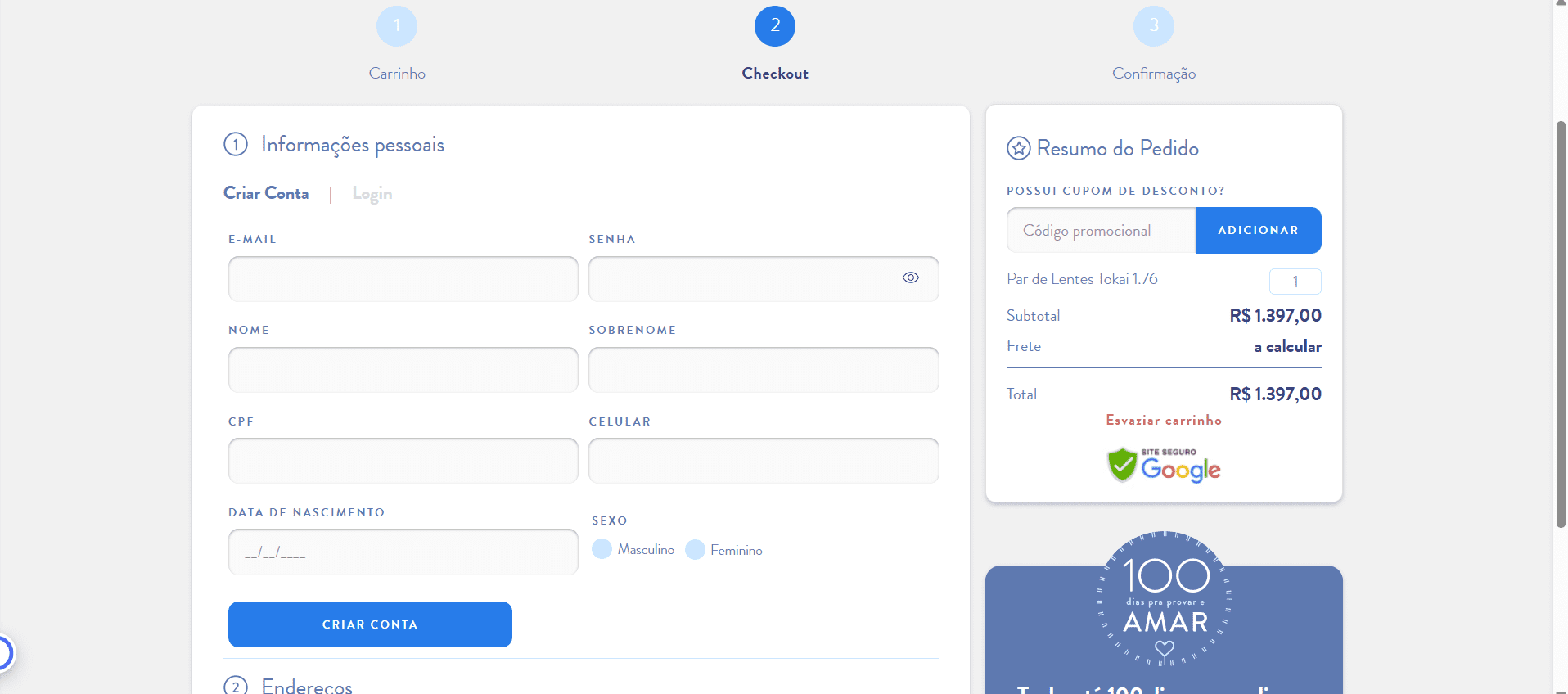1568x694 pixels.
Task: Click the page vertical scrollbar
Action: tap(1560, 327)
